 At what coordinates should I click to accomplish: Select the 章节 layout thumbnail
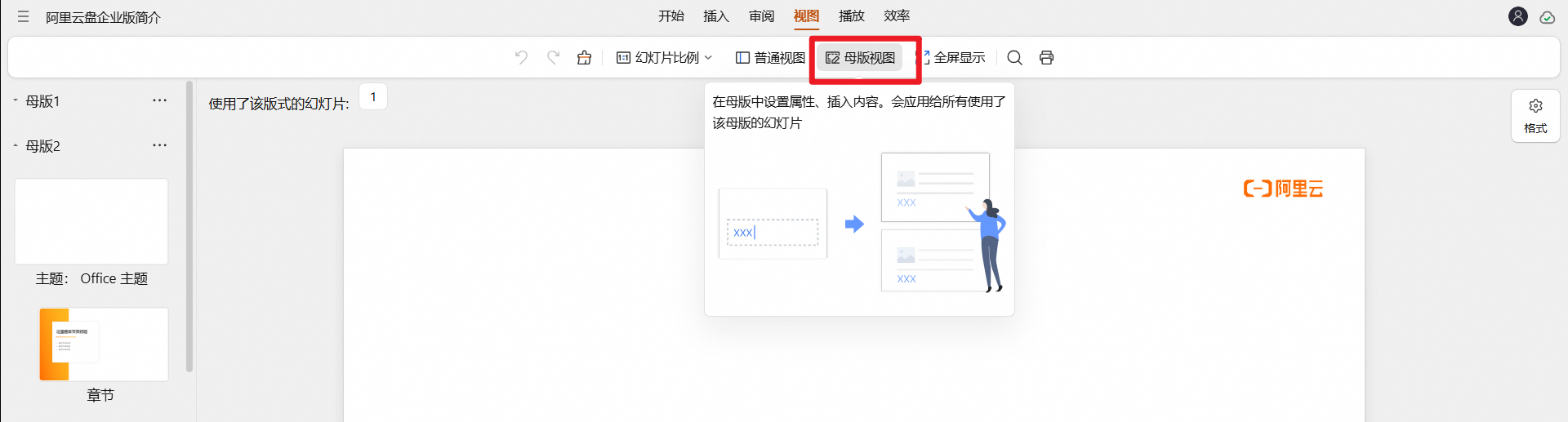point(104,344)
